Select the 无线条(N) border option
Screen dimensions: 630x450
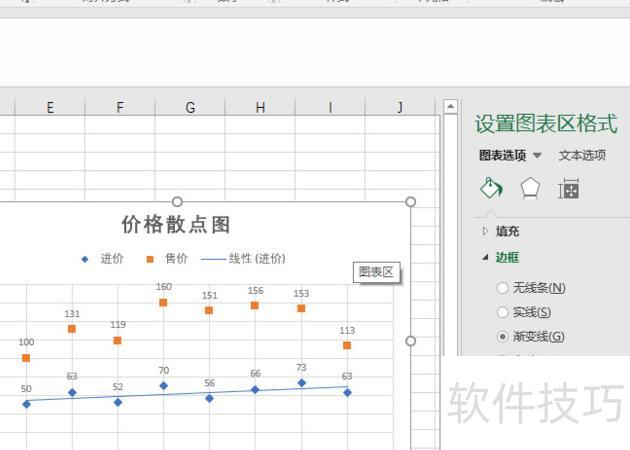(x=502, y=288)
